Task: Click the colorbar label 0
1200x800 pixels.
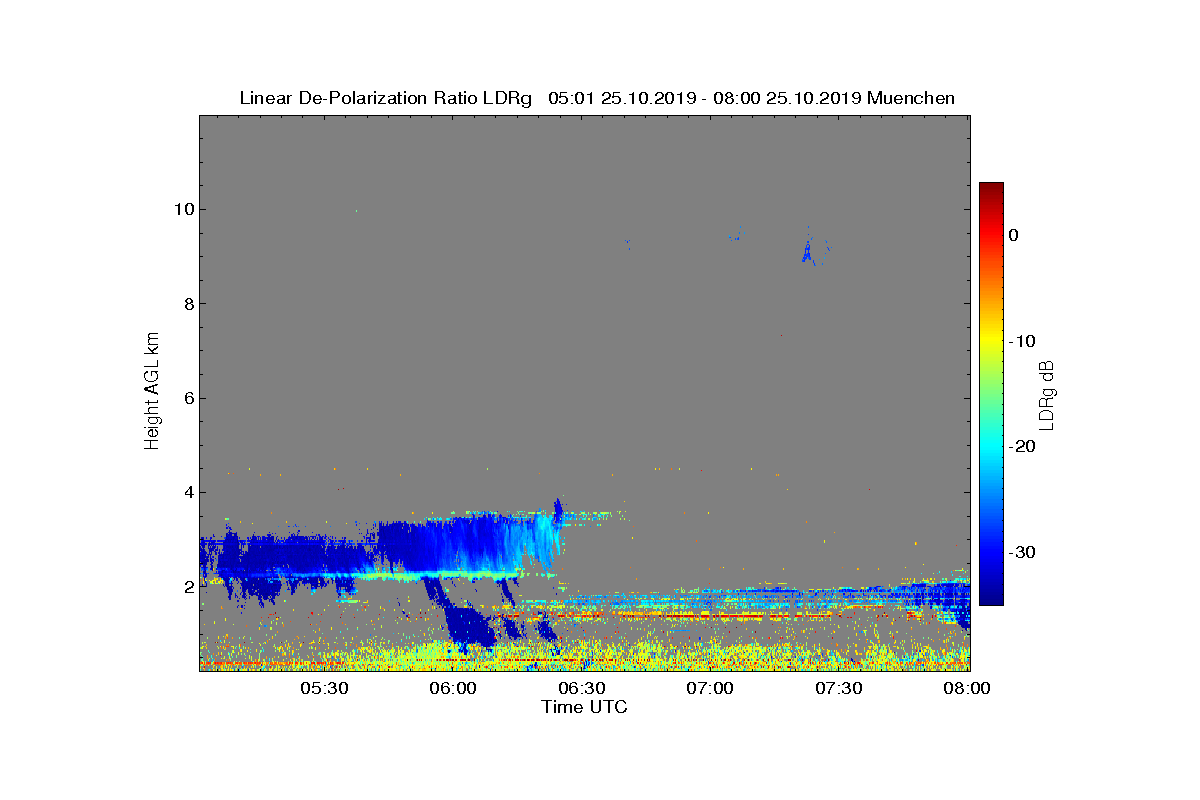Action: [1013, 235]
